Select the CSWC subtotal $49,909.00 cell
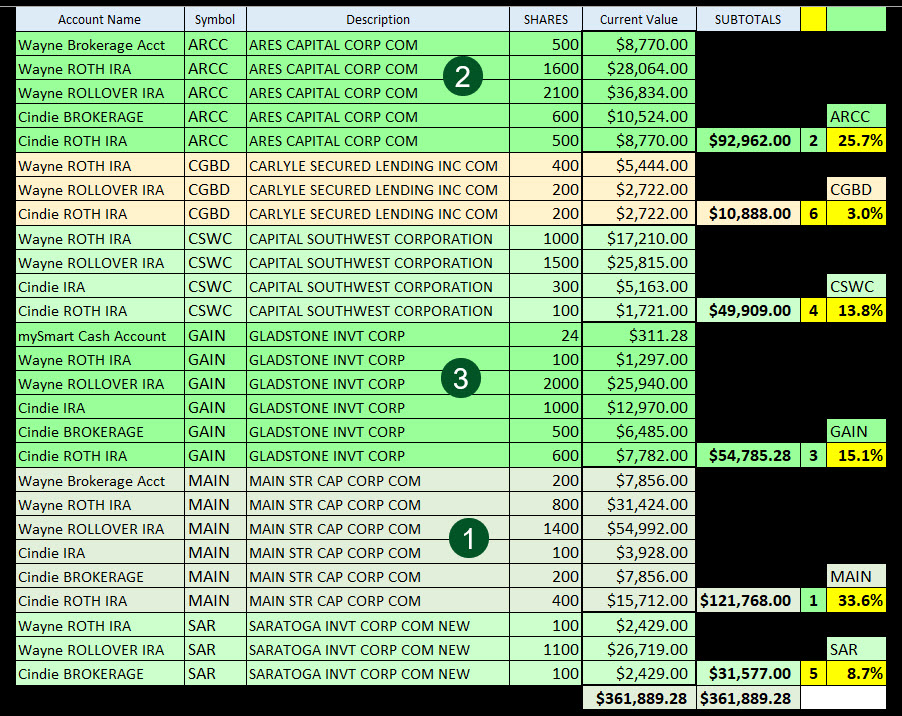This screenshot has width=902, height=716. tap(748, 311)
